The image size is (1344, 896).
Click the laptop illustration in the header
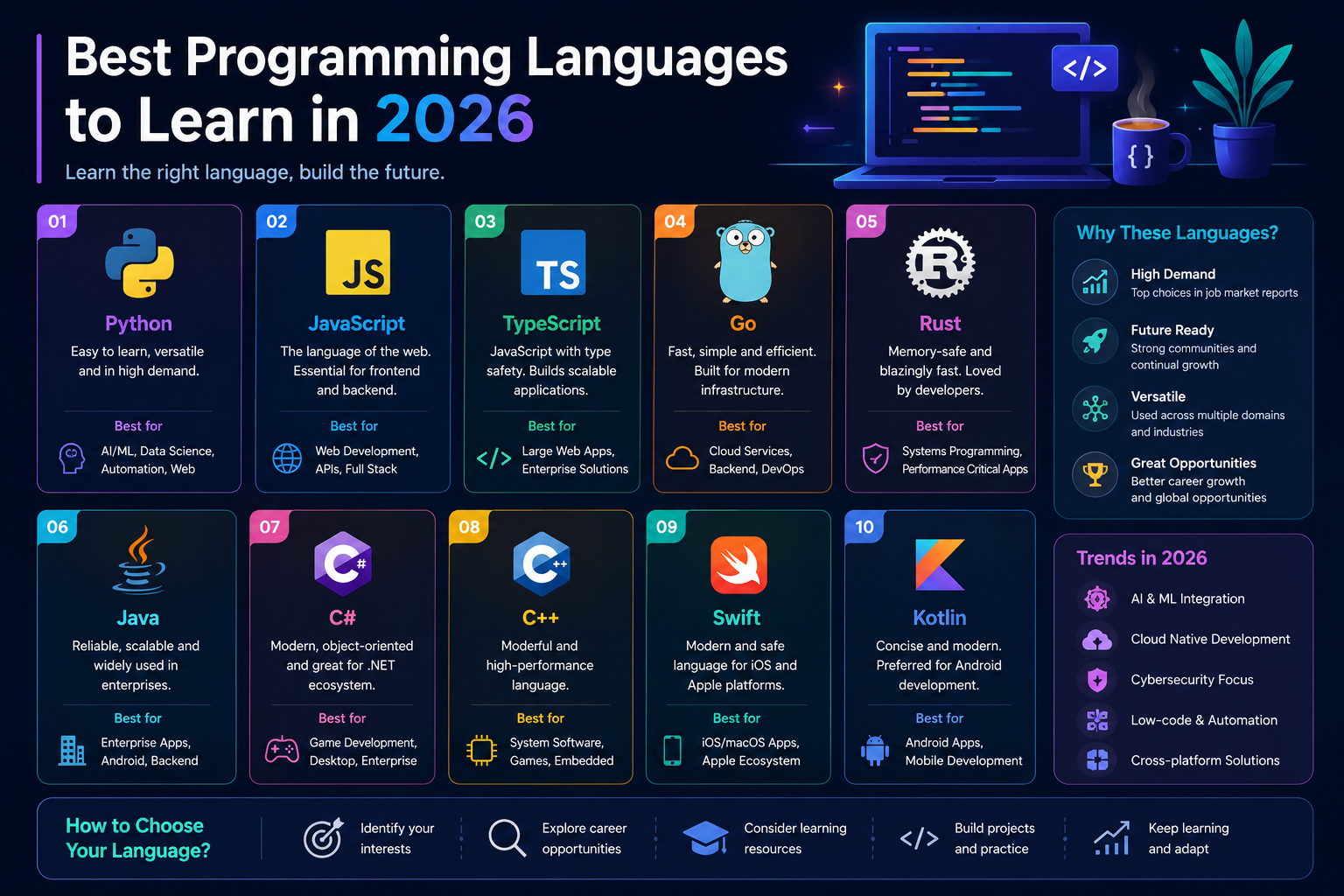[x=971, y=105]
